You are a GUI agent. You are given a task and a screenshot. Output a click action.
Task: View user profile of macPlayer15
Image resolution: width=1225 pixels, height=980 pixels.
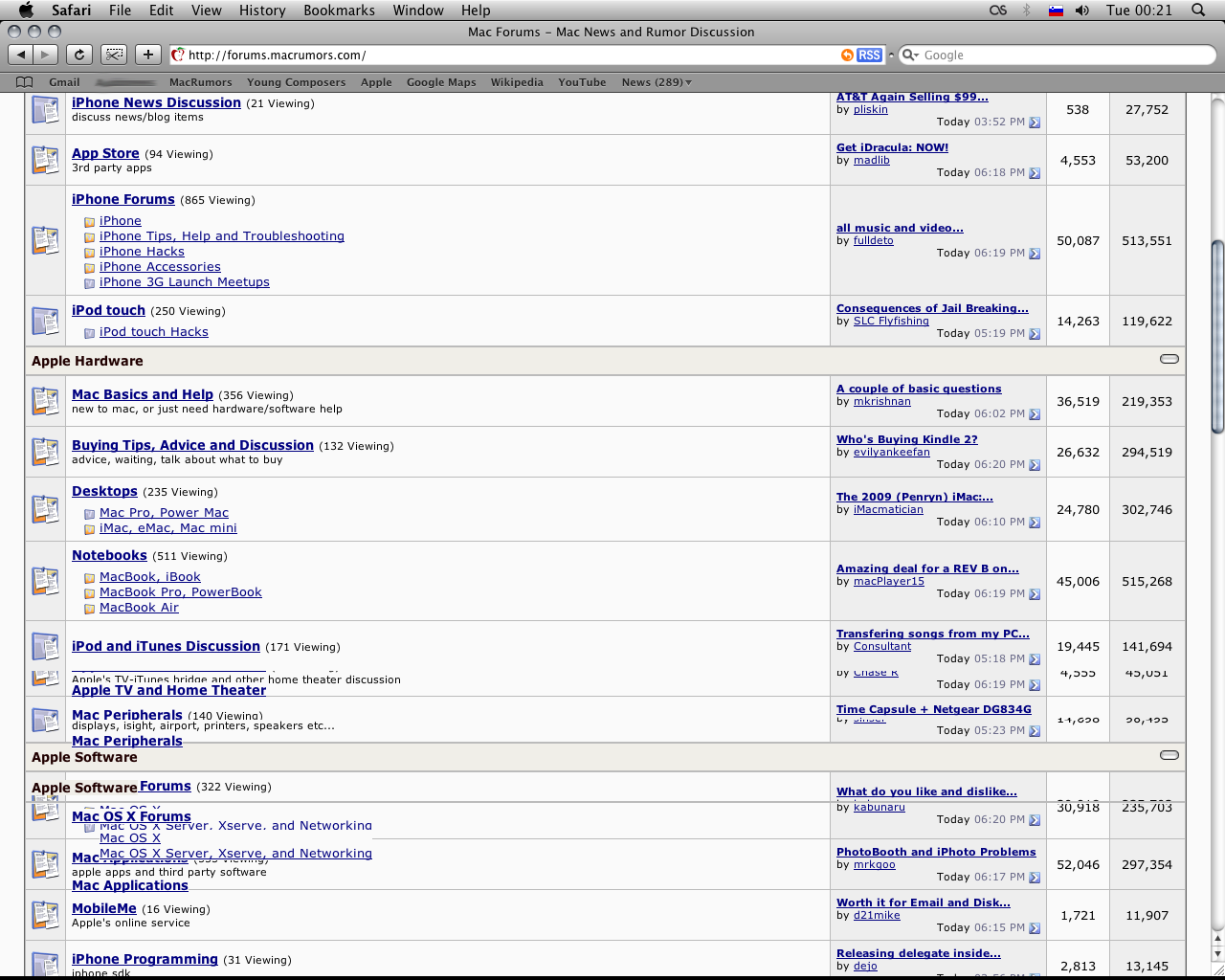(889, 582)
